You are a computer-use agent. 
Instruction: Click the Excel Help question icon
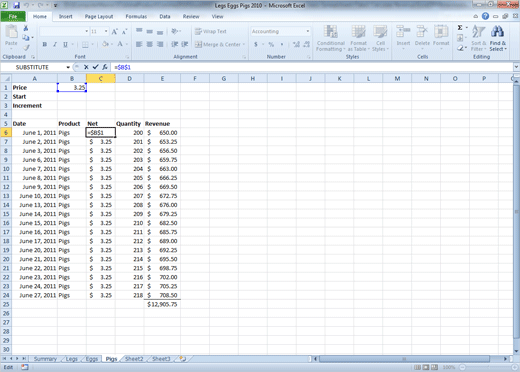485,16
